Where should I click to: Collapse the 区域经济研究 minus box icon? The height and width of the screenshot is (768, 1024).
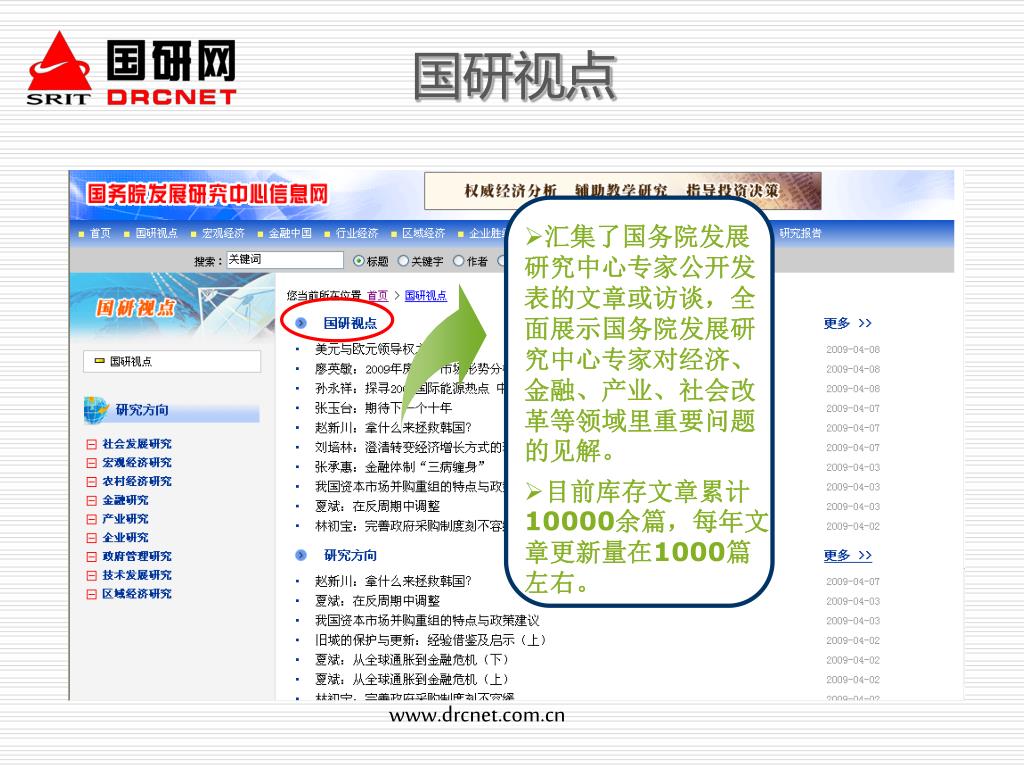click(x=91, y=595)
